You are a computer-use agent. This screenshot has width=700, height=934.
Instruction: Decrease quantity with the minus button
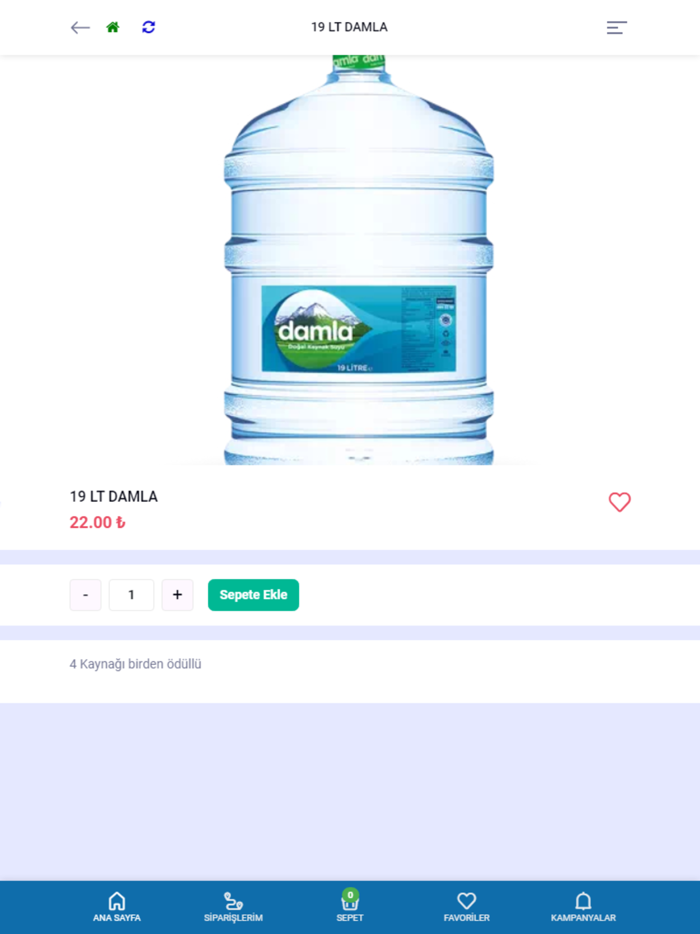(x=85, y=594)
